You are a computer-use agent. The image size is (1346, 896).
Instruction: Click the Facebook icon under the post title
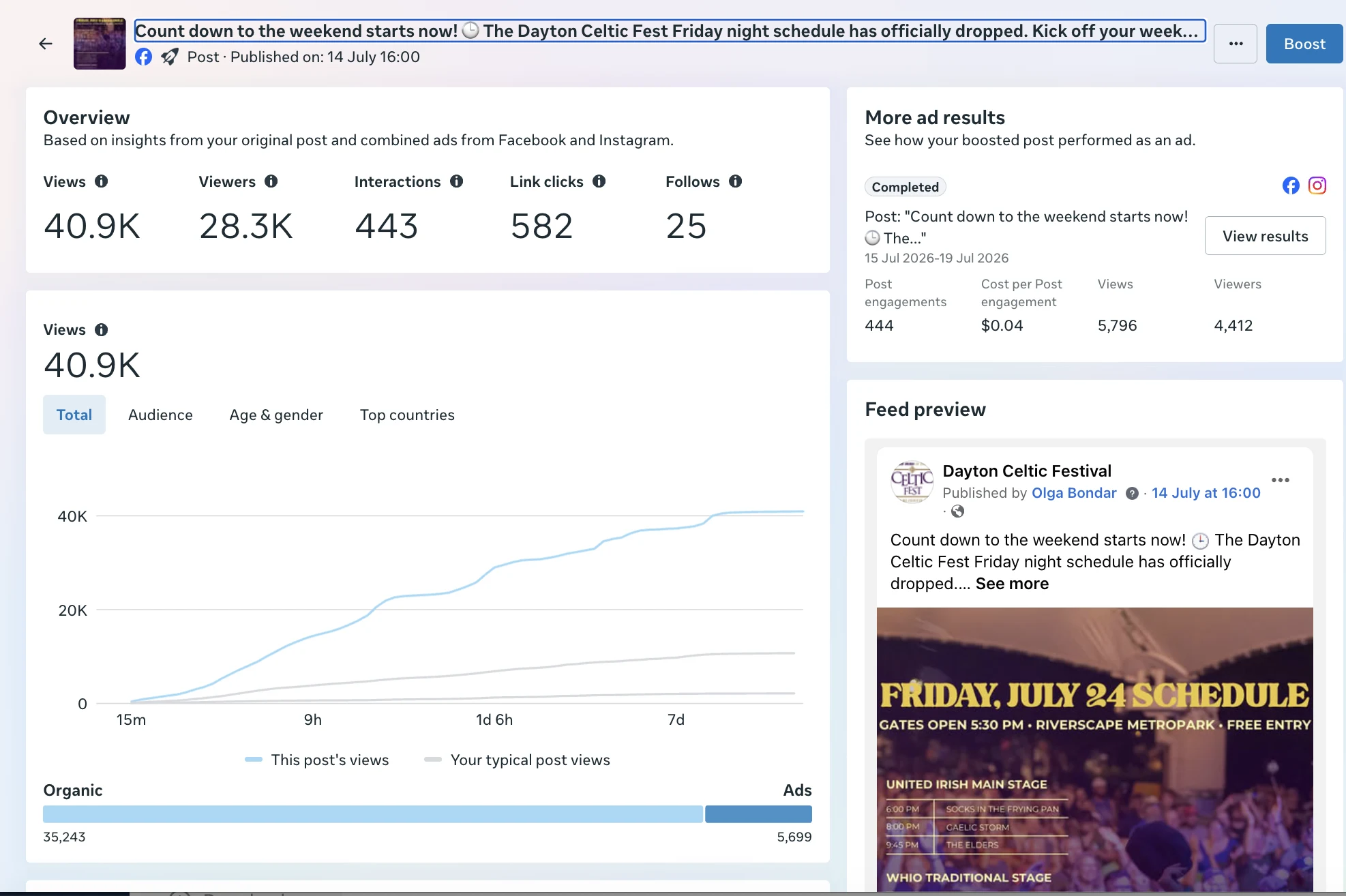point(143,57)
